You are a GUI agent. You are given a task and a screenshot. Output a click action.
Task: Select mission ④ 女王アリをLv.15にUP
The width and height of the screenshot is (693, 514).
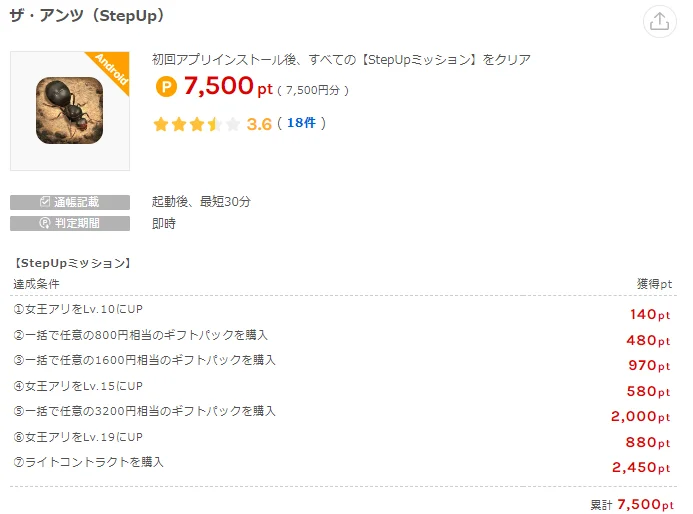[78, 386]
